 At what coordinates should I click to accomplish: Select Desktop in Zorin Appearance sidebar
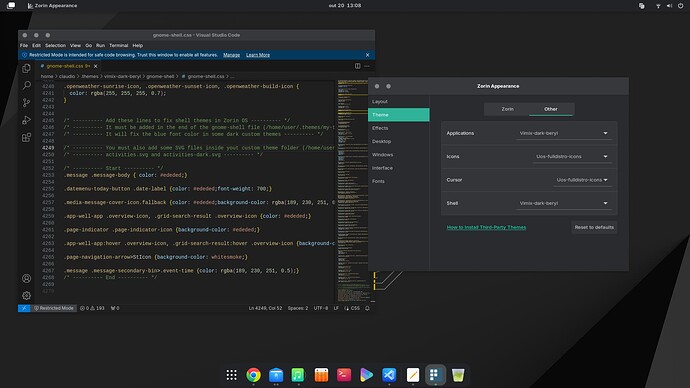(x=399, y=141)
